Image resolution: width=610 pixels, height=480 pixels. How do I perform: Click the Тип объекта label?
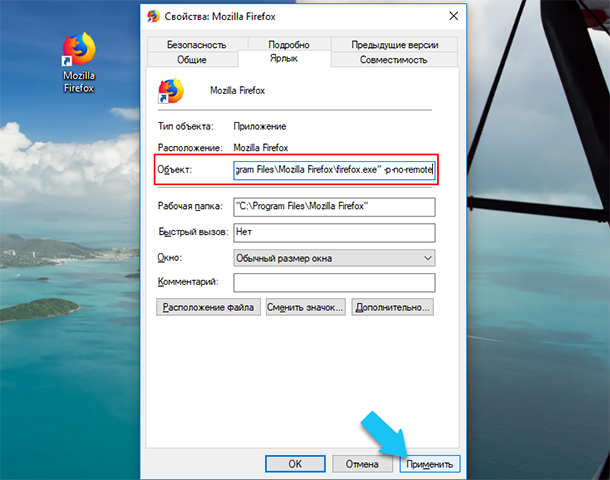tap(186, 126)
